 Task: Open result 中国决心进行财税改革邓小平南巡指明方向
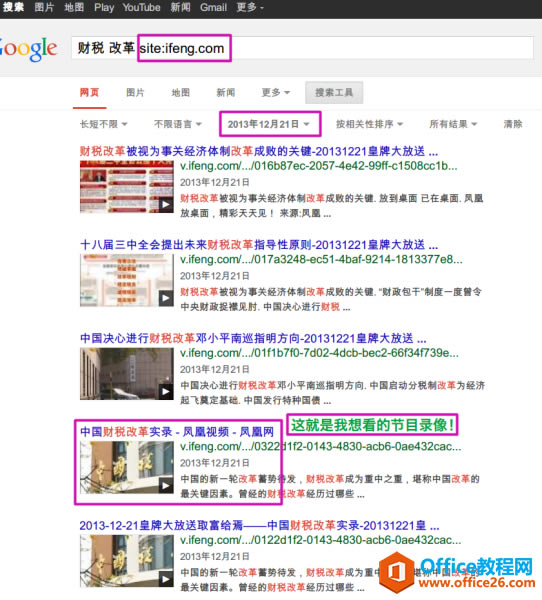(253, 339)
